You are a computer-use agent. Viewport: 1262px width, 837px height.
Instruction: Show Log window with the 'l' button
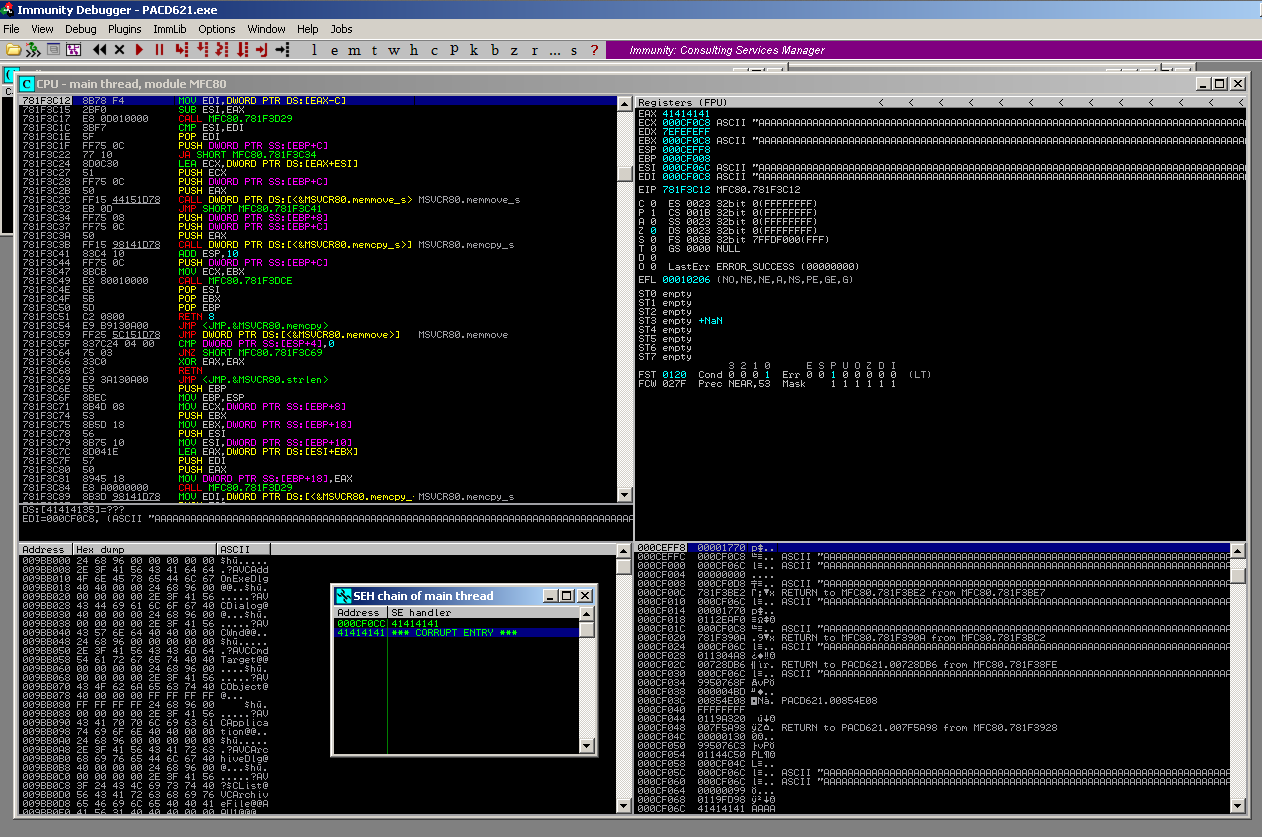click(x=314, y=49)
